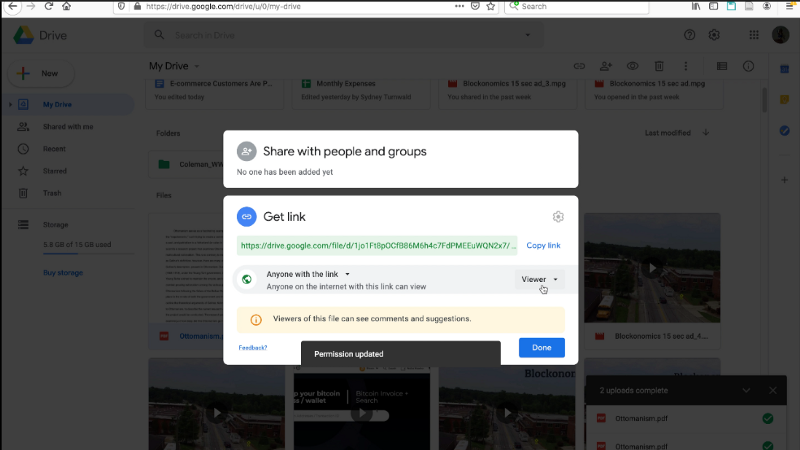Open the E-commerce Customers suggested file
The width and height of the screenshot is (800, 450).
pyautogui.click(x=215, y=93)
